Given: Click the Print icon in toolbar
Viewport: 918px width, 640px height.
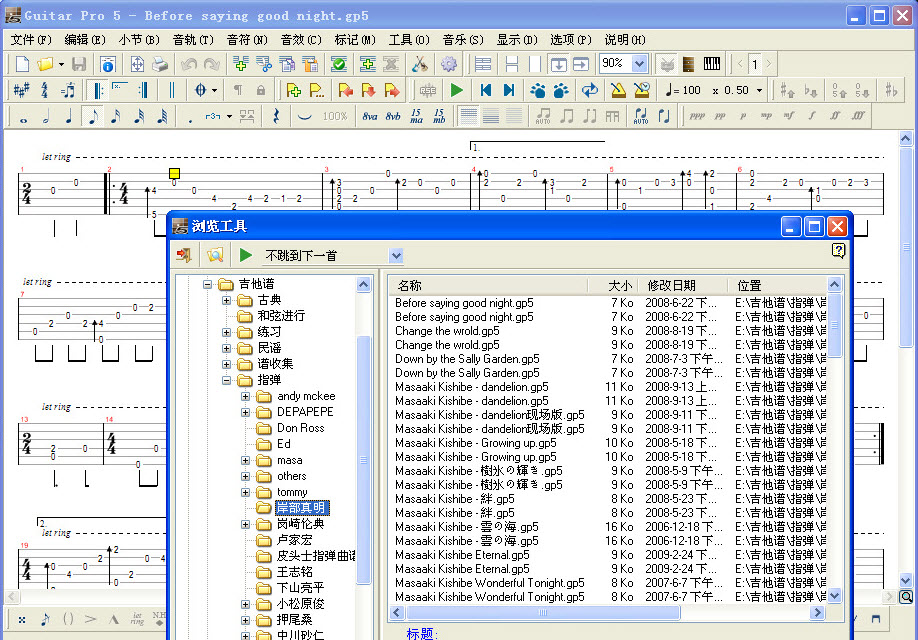Looking at the screenshot, I should (160, 64).
